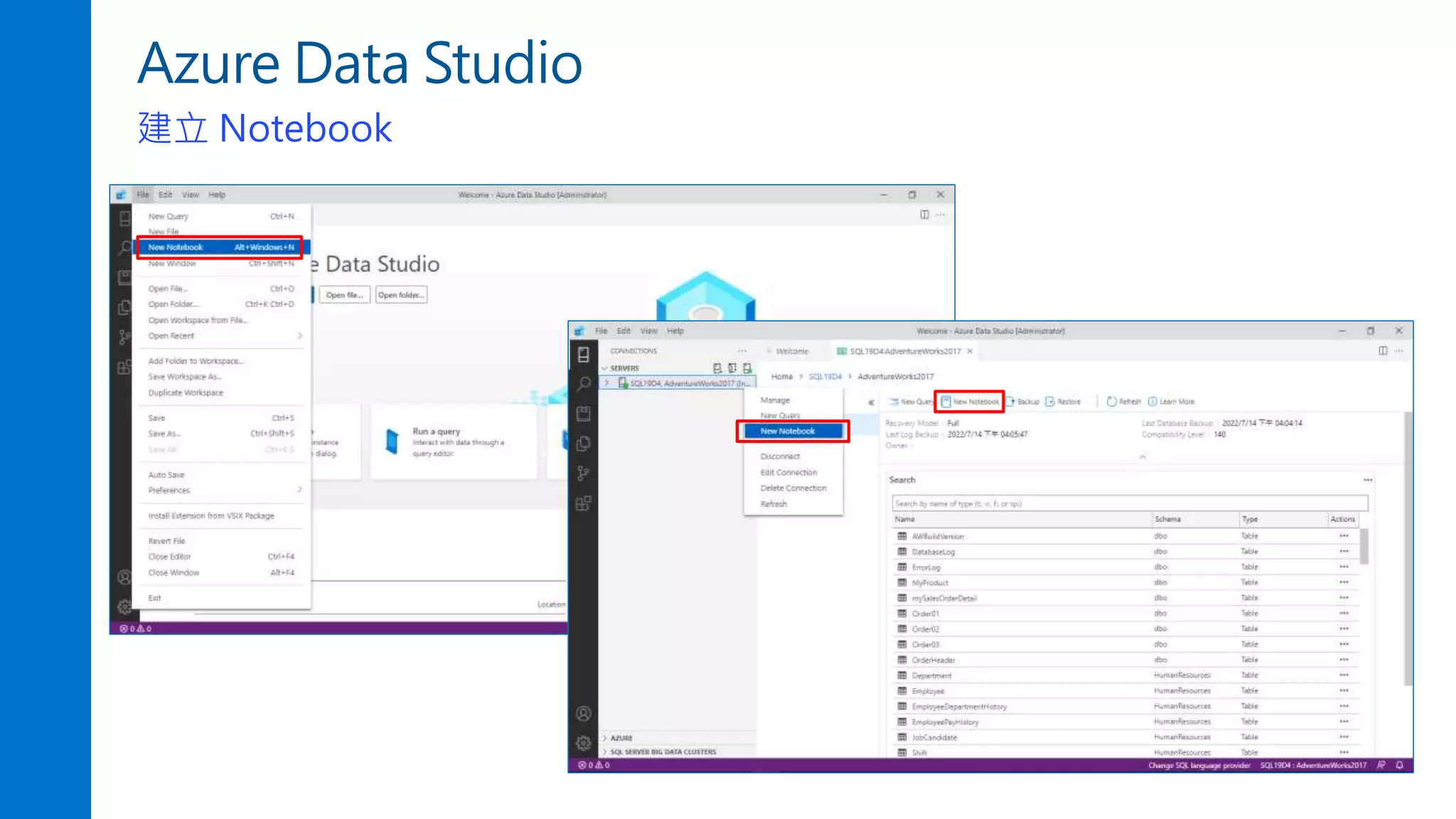
Task: Open Manage gear in front window sidebar
Action: [584, 743]
